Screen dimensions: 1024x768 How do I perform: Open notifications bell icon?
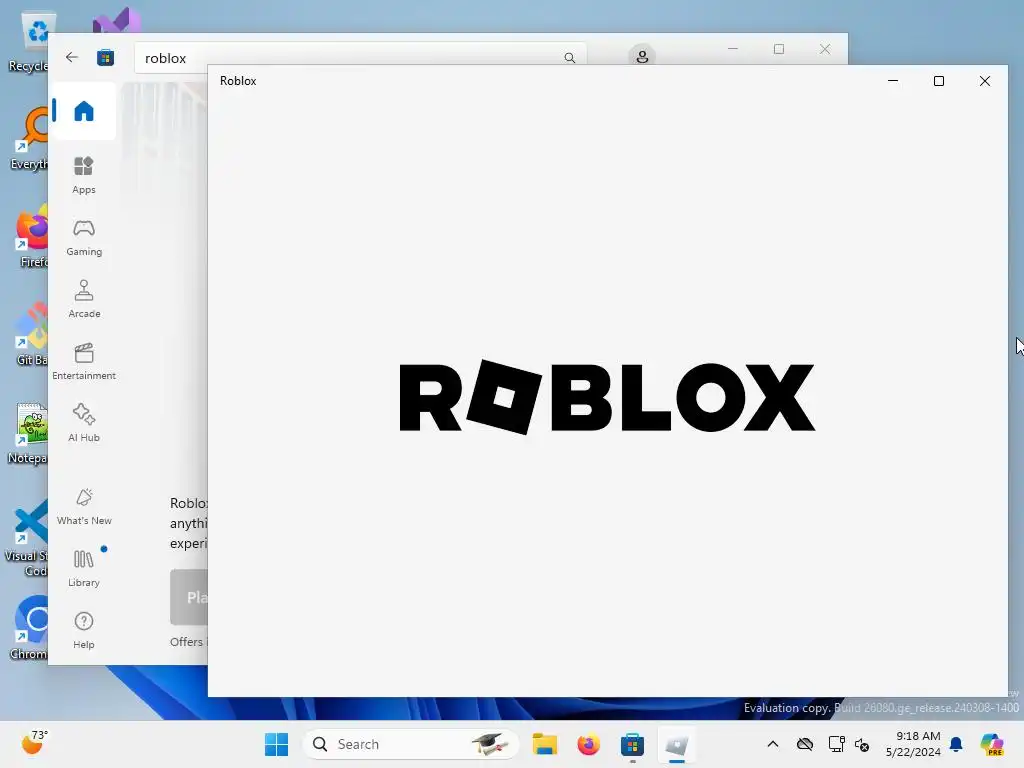[956, 744]
